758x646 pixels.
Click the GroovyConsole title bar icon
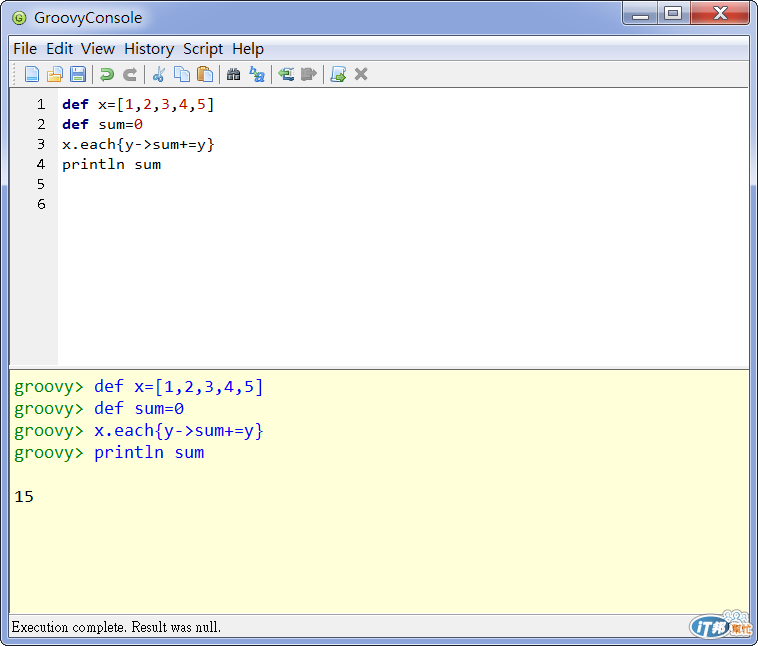[x=19, y=18]
